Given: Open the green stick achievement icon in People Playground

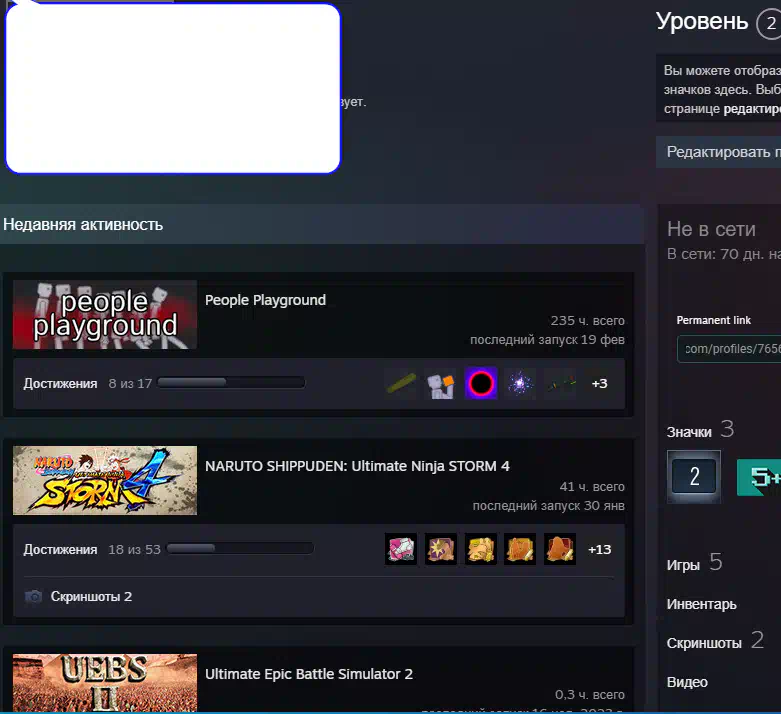Looking at the screenshot, I should tap(401, 383).
